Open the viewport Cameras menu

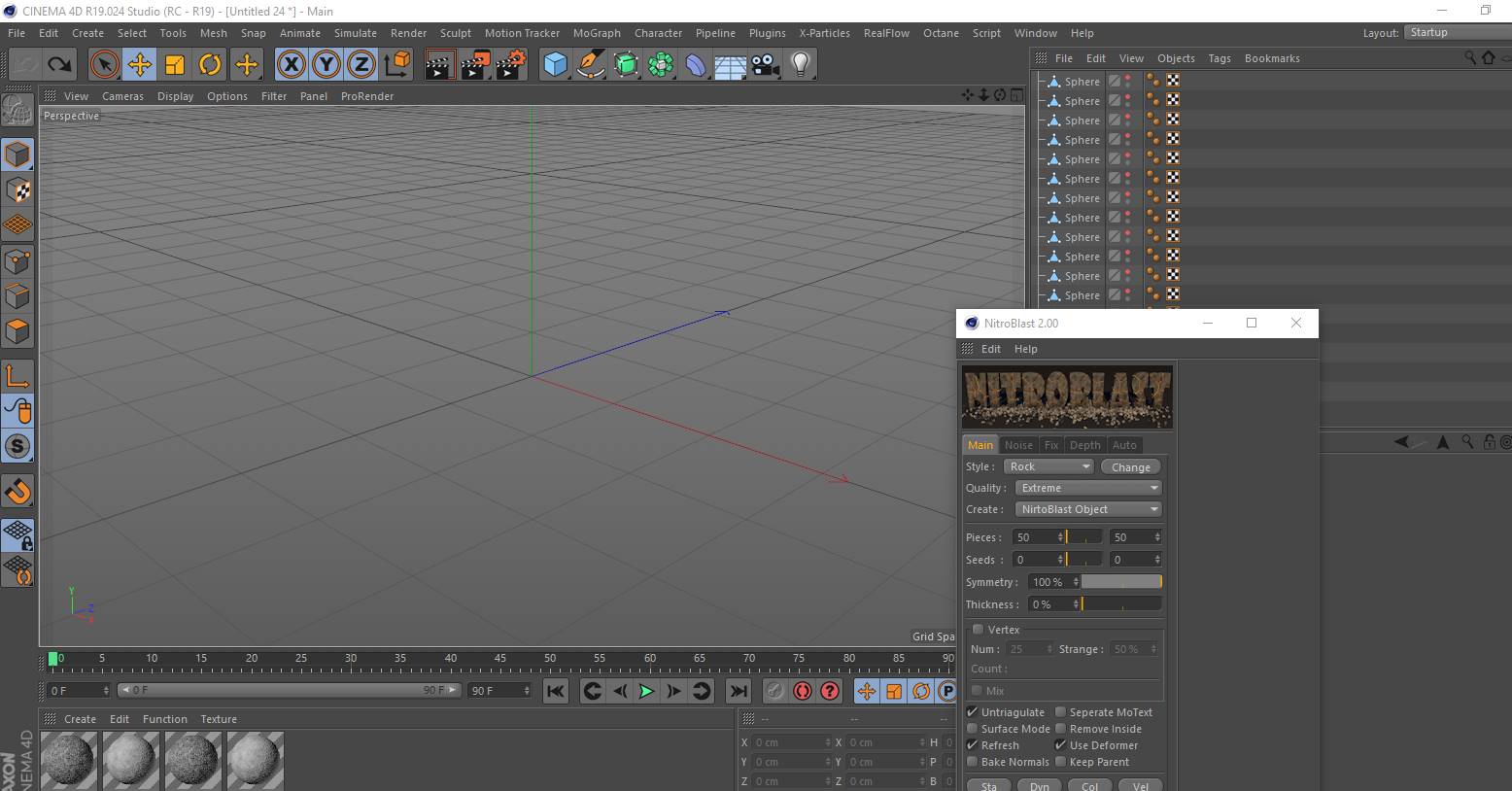click(x=122, y=96)
